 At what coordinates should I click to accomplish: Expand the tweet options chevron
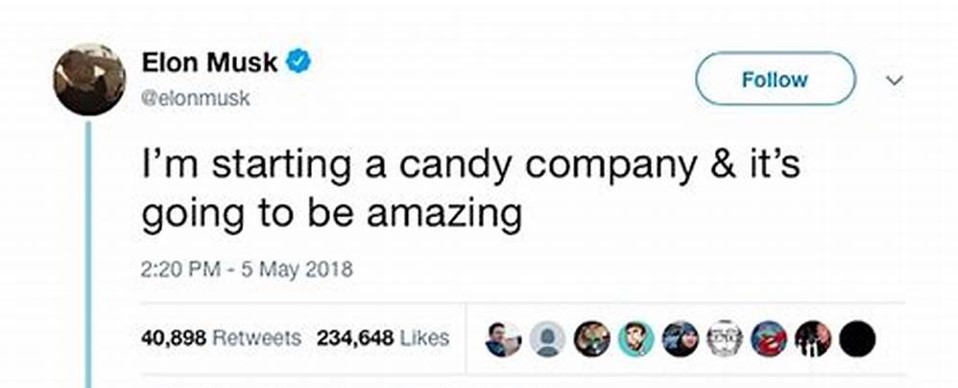[894, 80]
